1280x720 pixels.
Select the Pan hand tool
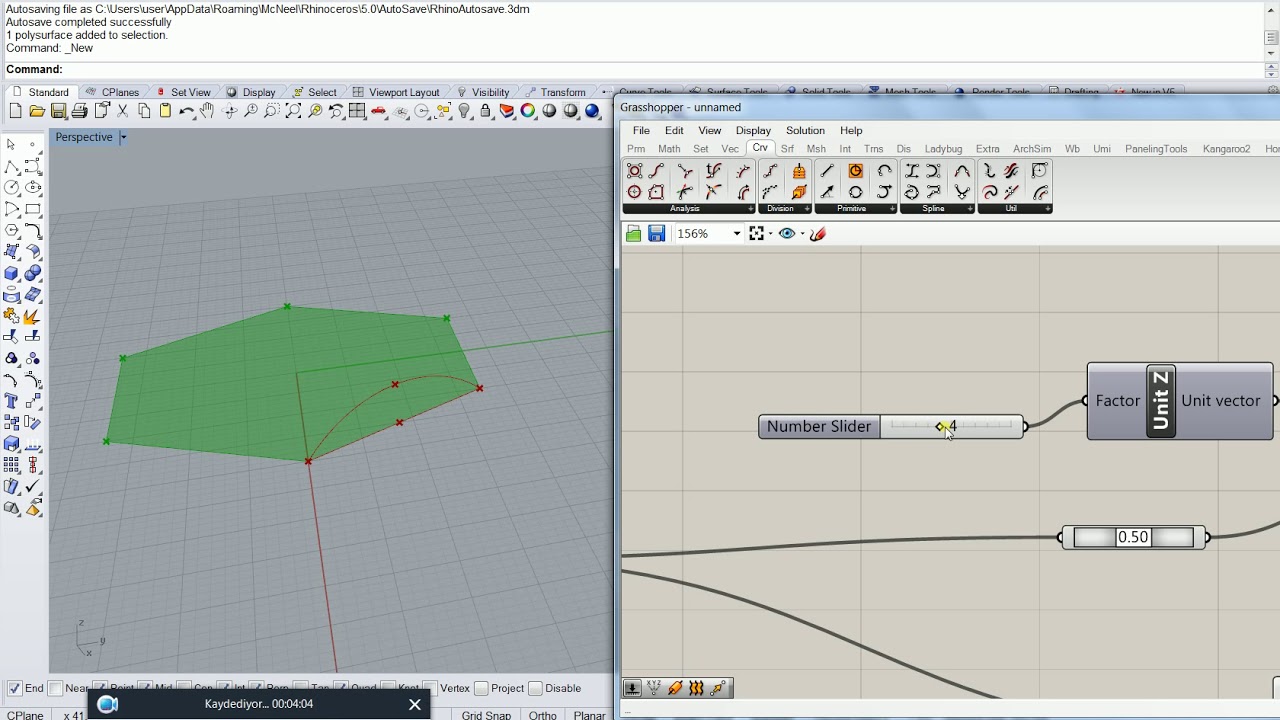coord(207,111)
